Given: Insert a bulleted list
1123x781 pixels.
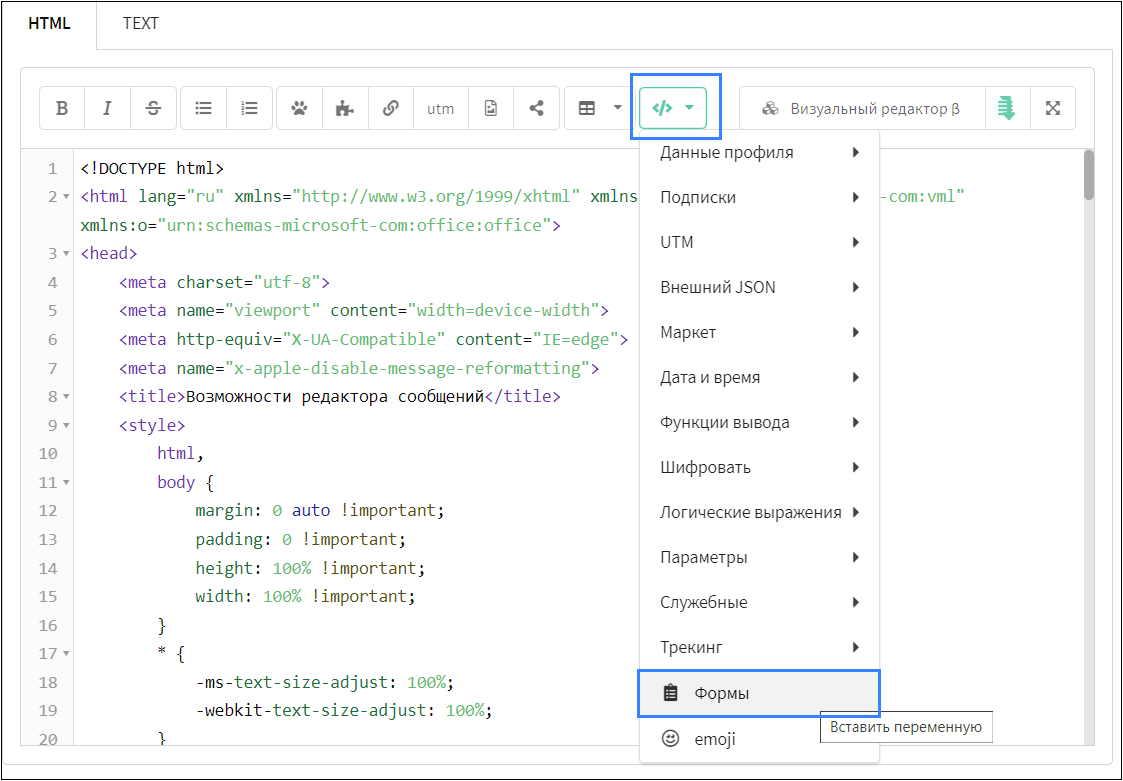Looking at the screenshot, I should [203, 108].
